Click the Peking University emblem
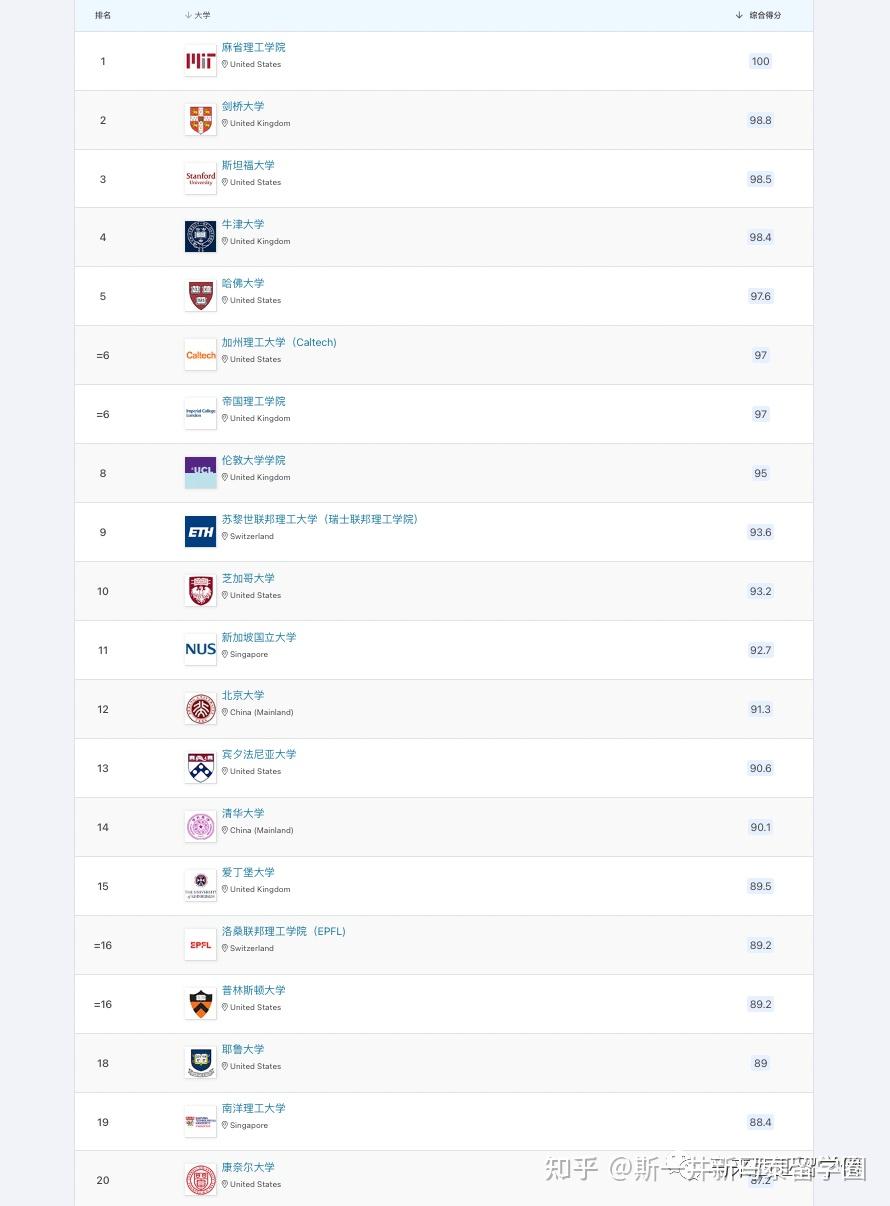The height and width of the screenshot is (1206, 890). [200, 709]
